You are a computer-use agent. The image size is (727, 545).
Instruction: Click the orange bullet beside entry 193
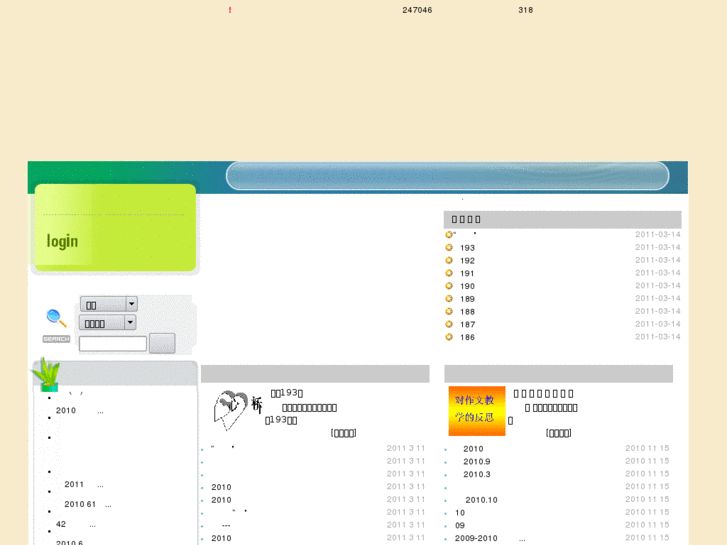(x=449, y=248)
